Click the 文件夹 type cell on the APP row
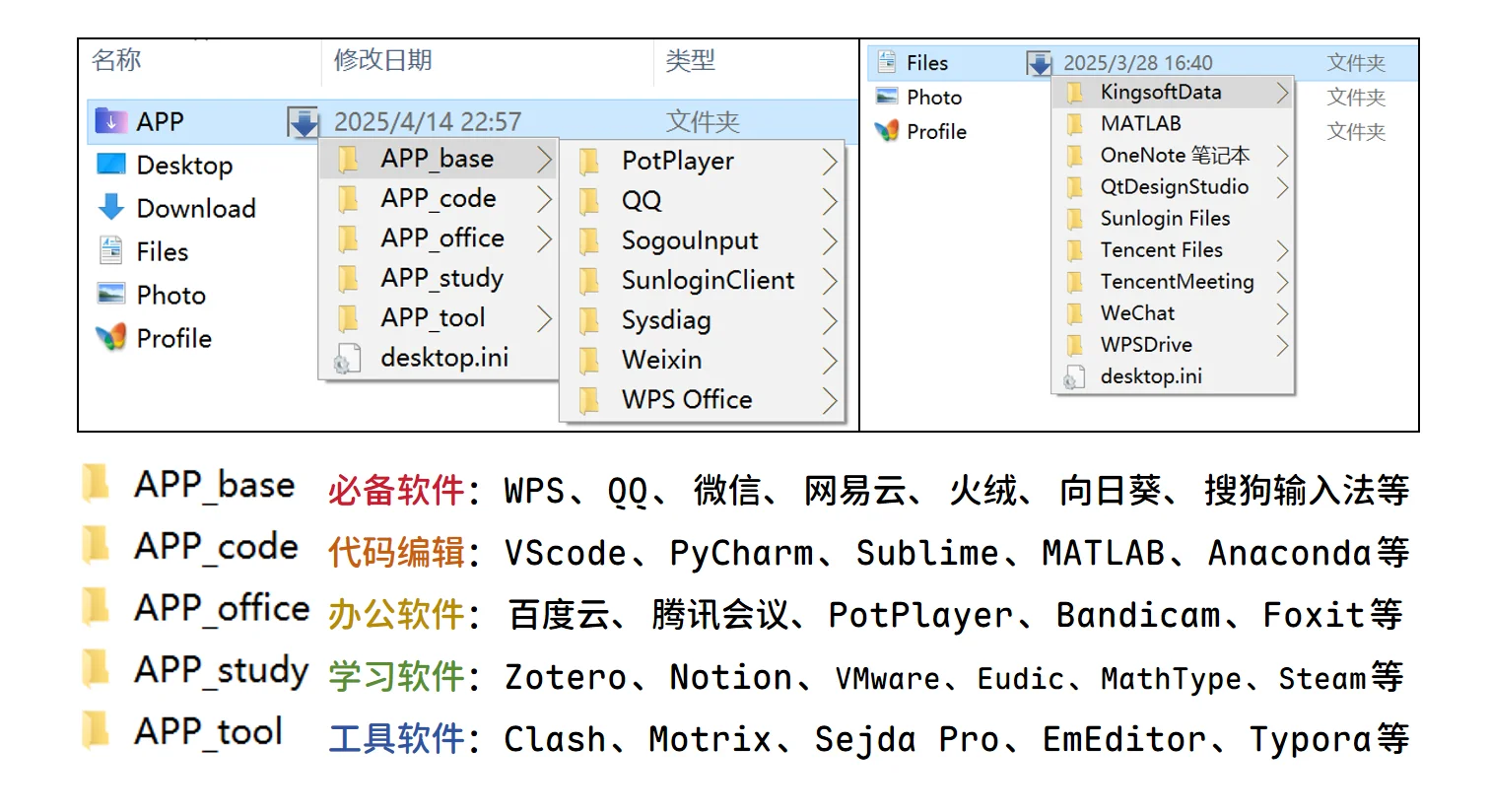Image resolution: width=1490 pixels, height=812 pixels. (703, 122)
